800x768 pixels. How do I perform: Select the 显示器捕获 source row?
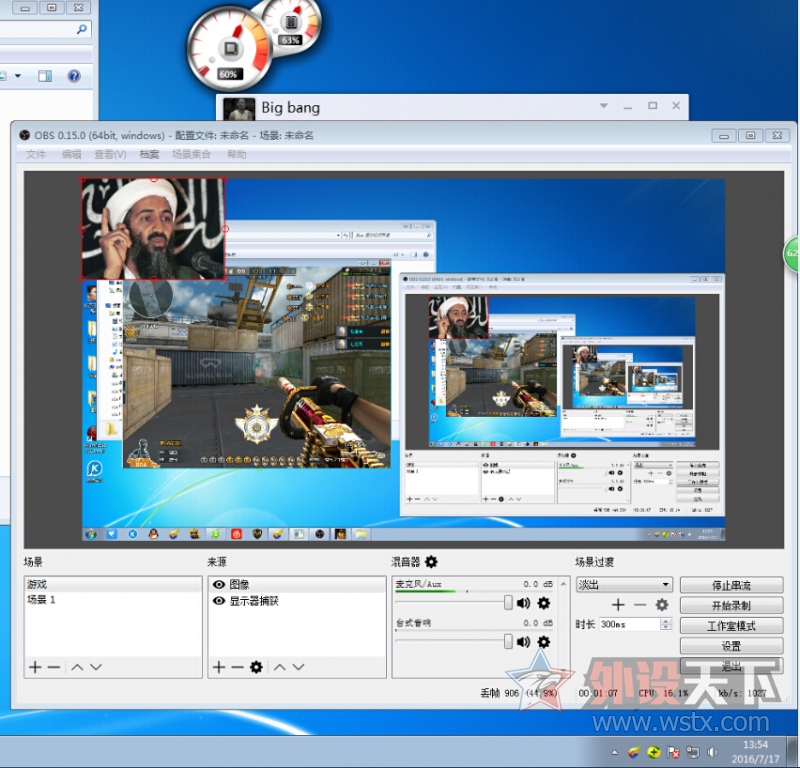point(297,601)
